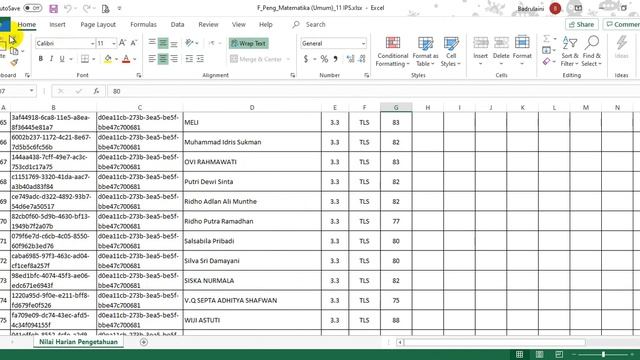Click the Share button
The height and width of the screenshot is (360, 640).
[582, 24]
